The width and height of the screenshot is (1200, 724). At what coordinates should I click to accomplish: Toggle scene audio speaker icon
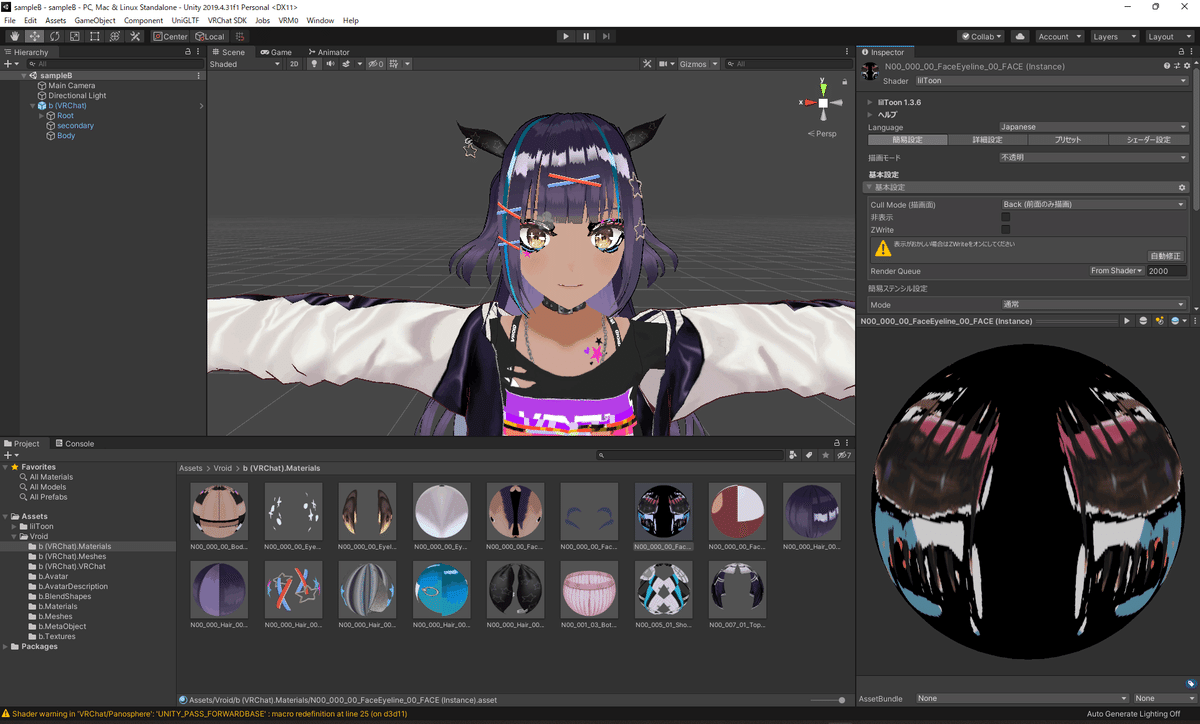pyautogui.click(x=330, y=64)
